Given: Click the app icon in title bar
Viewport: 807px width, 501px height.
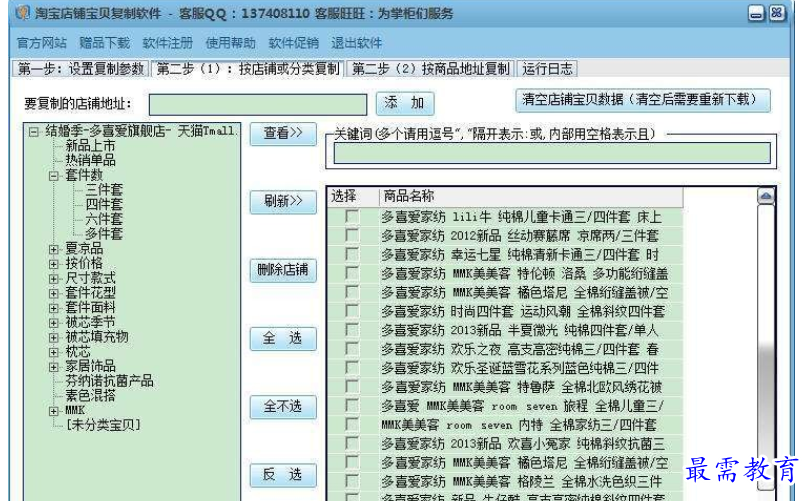Looking at the screenshot, I should pyautogui.click(x=23, y=12).
